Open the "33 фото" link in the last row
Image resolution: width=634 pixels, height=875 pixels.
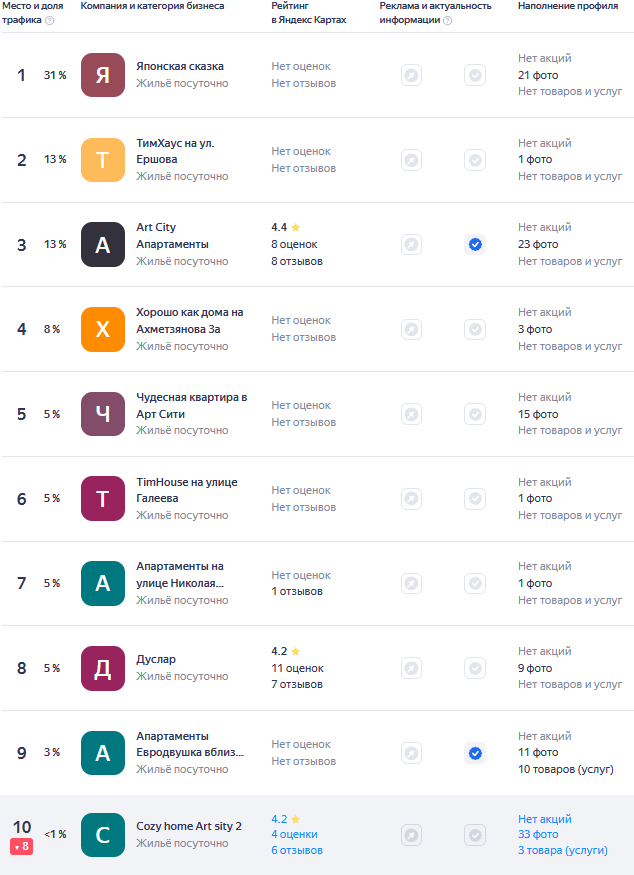coord(538,834)
